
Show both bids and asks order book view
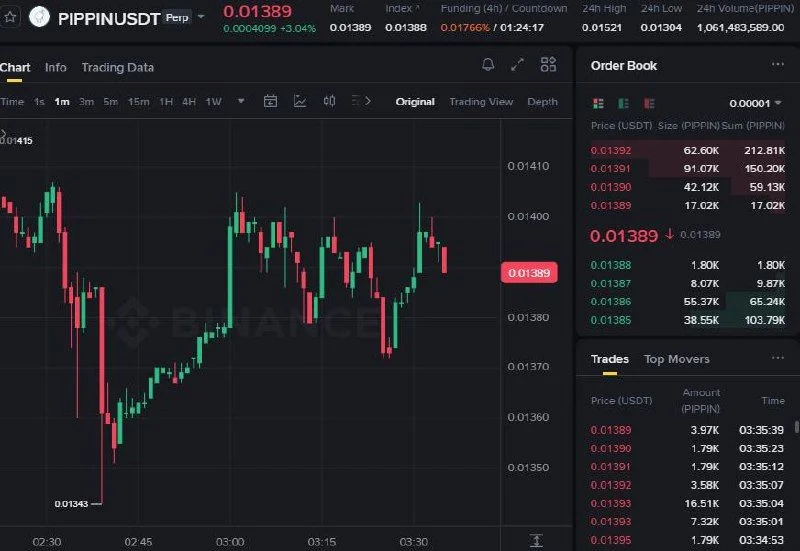[x=598, y=104]
